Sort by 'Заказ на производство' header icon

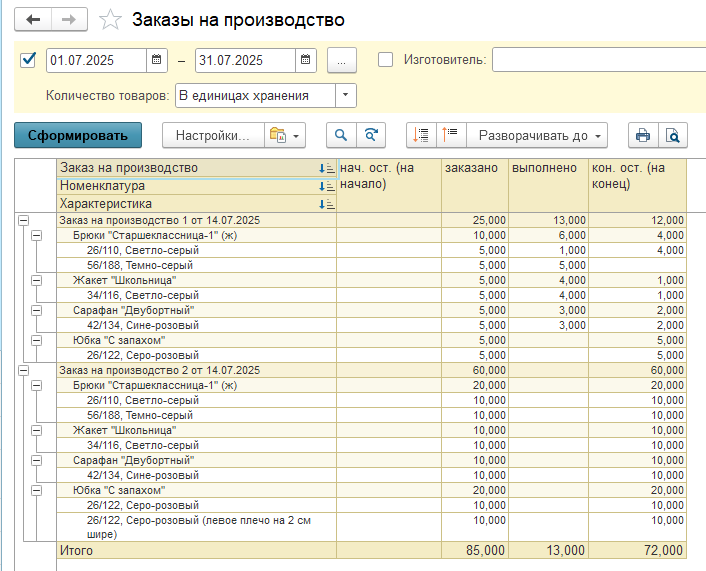click(x=326, y=168)
